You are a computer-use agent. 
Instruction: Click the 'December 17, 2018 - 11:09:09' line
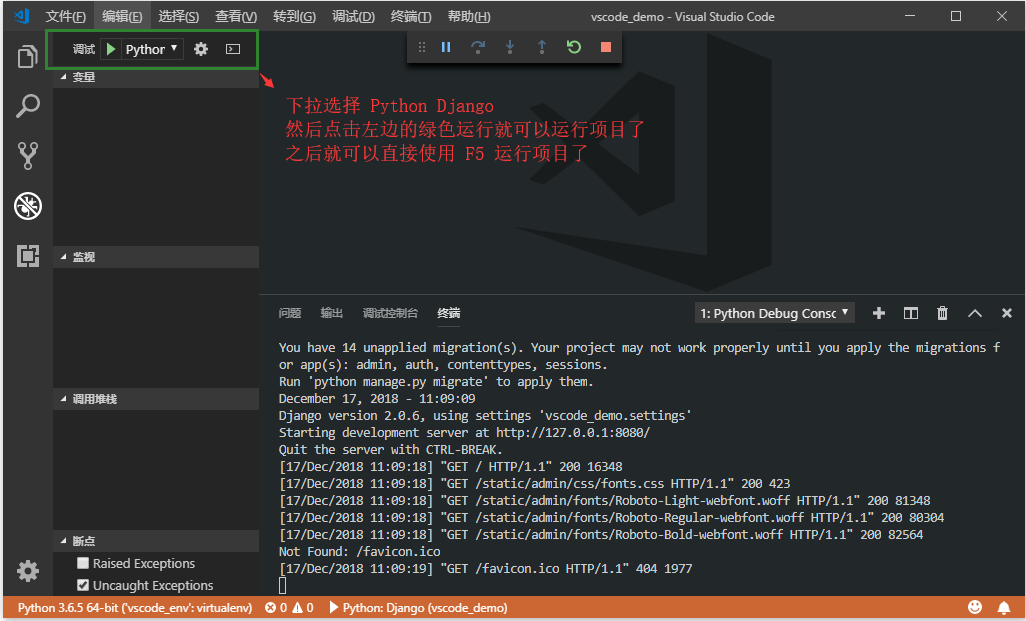coord(377,399)
